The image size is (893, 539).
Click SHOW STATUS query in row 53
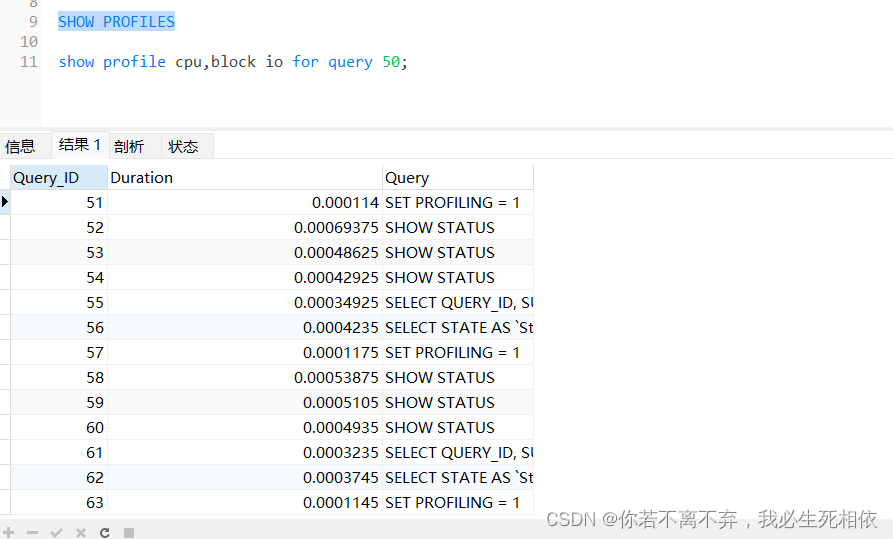[458, 252]
